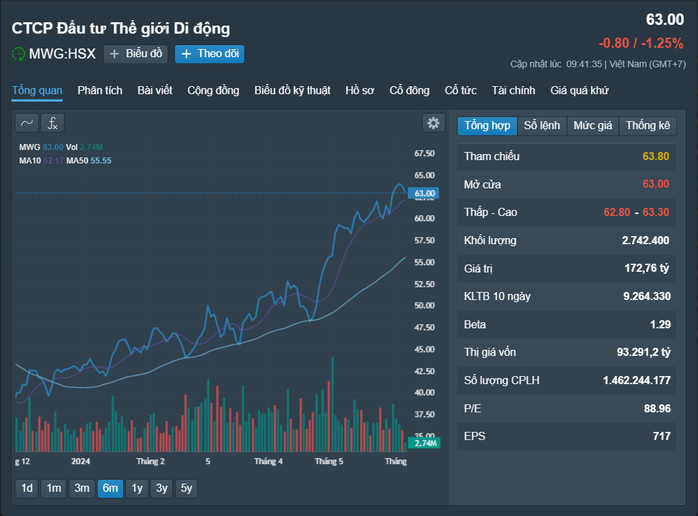Open the Hồ sơ tab
The image size is (698, 516).
(x=360, y=90)
